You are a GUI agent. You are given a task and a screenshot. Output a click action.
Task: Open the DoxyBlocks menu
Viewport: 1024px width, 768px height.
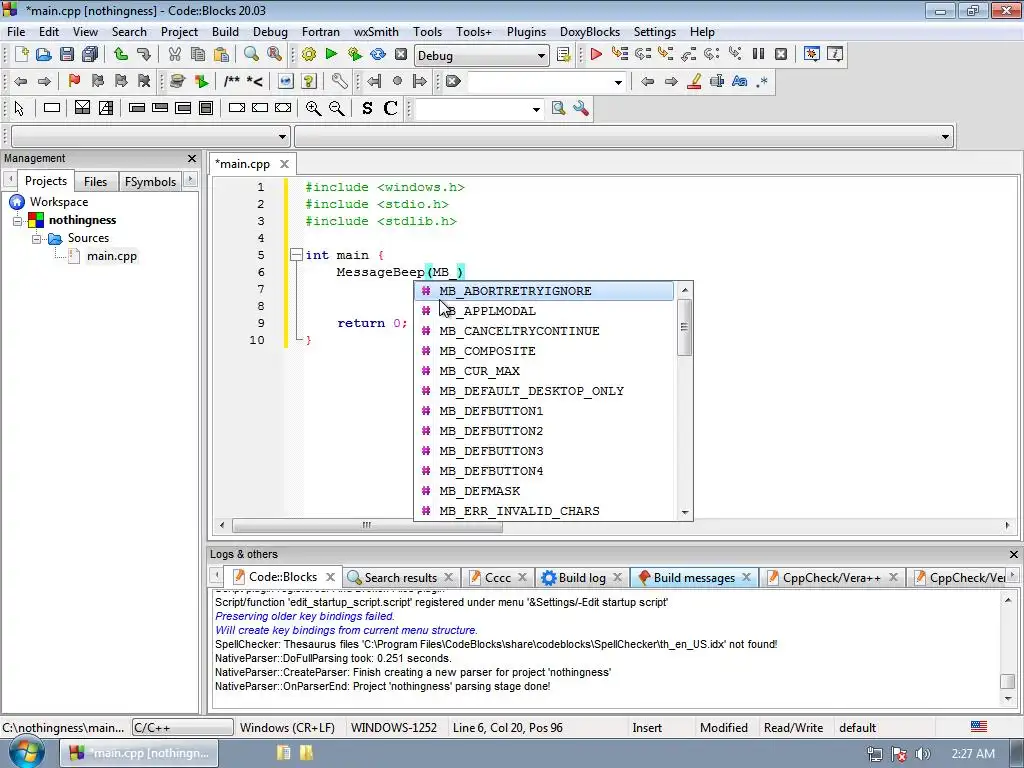[x=590, y=32]
